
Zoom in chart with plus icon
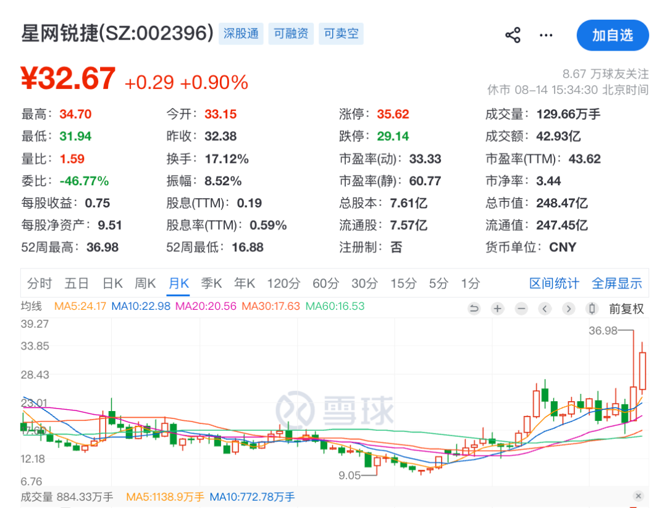[497, 308]
